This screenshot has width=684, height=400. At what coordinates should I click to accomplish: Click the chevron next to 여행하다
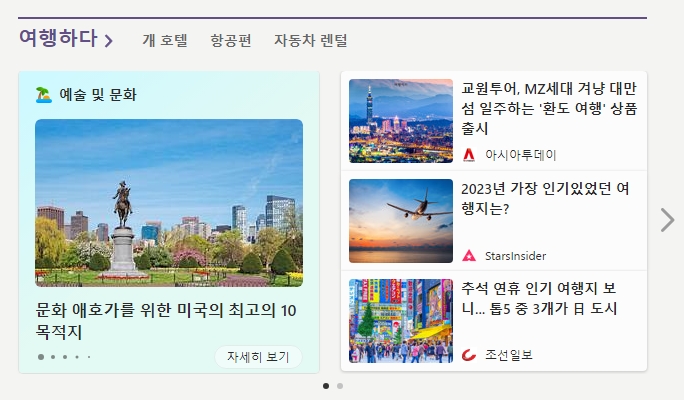click(109, 41)
